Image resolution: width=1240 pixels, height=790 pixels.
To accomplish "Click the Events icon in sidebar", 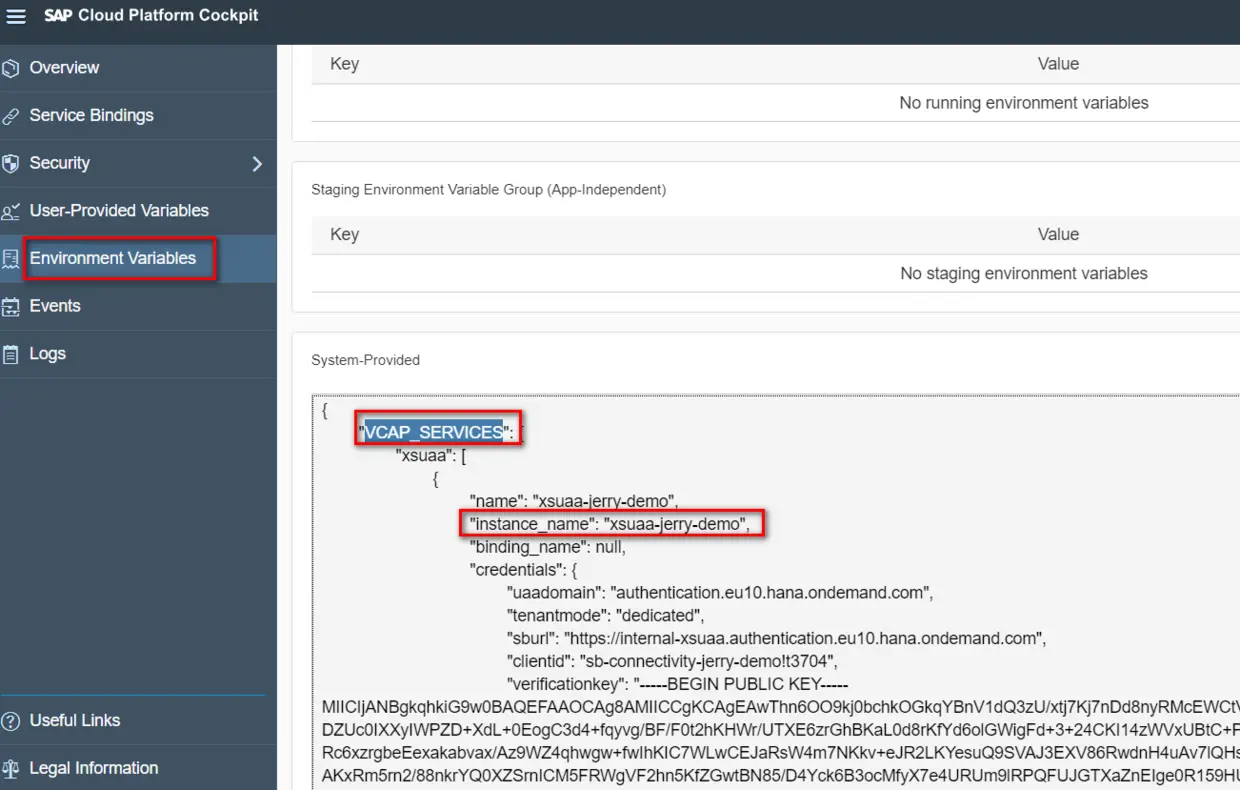I will pos(11,306).
